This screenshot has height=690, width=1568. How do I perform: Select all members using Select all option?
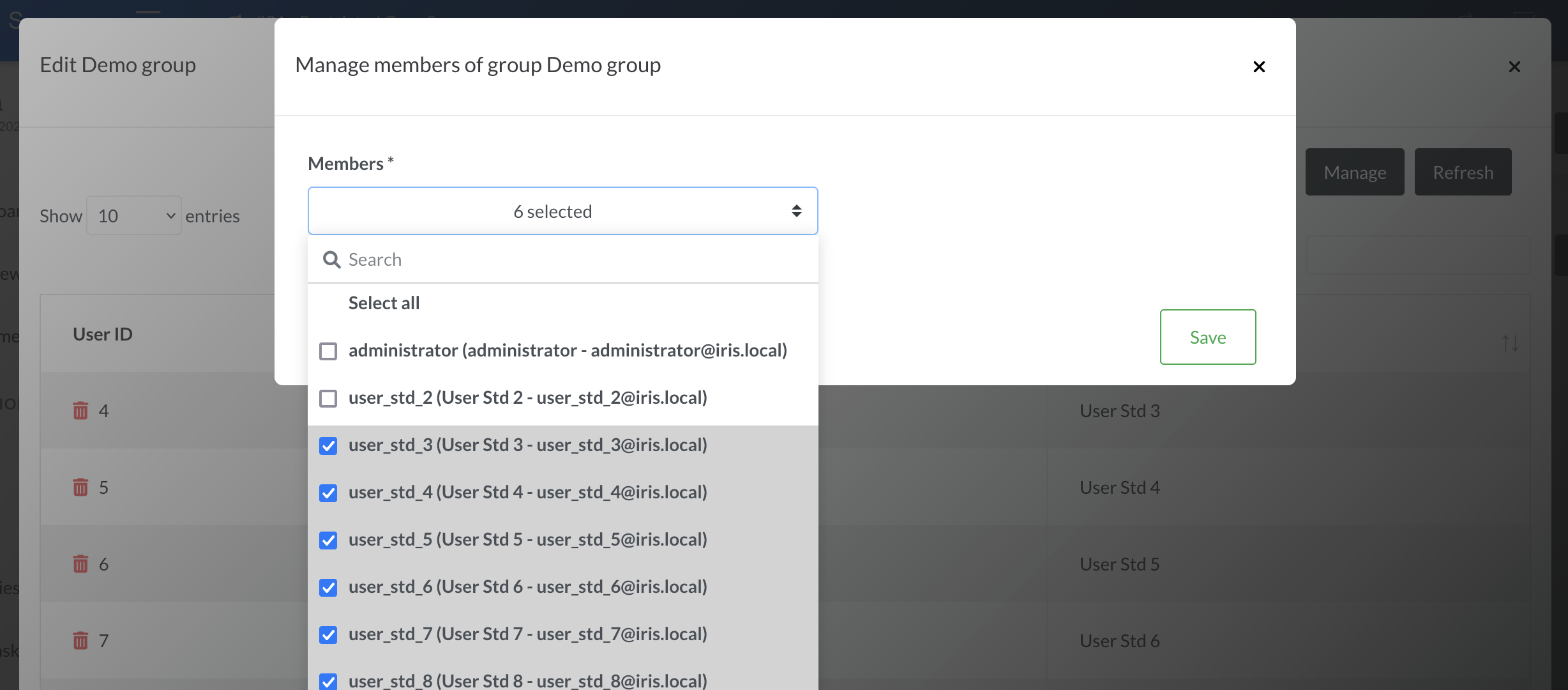pos(384,301)
